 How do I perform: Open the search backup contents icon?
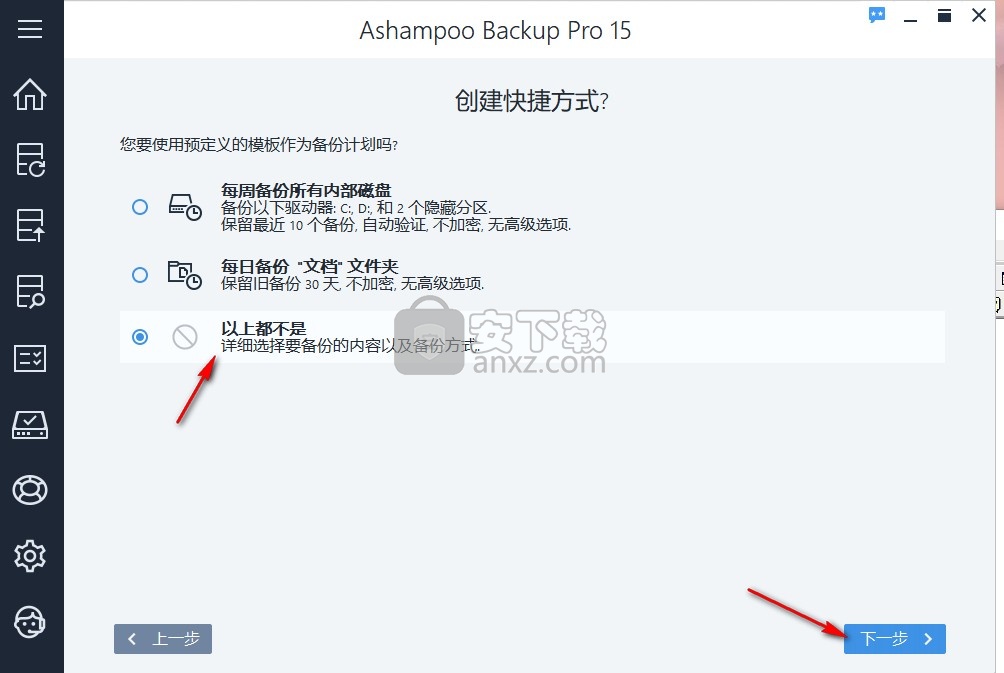point(30,291)
